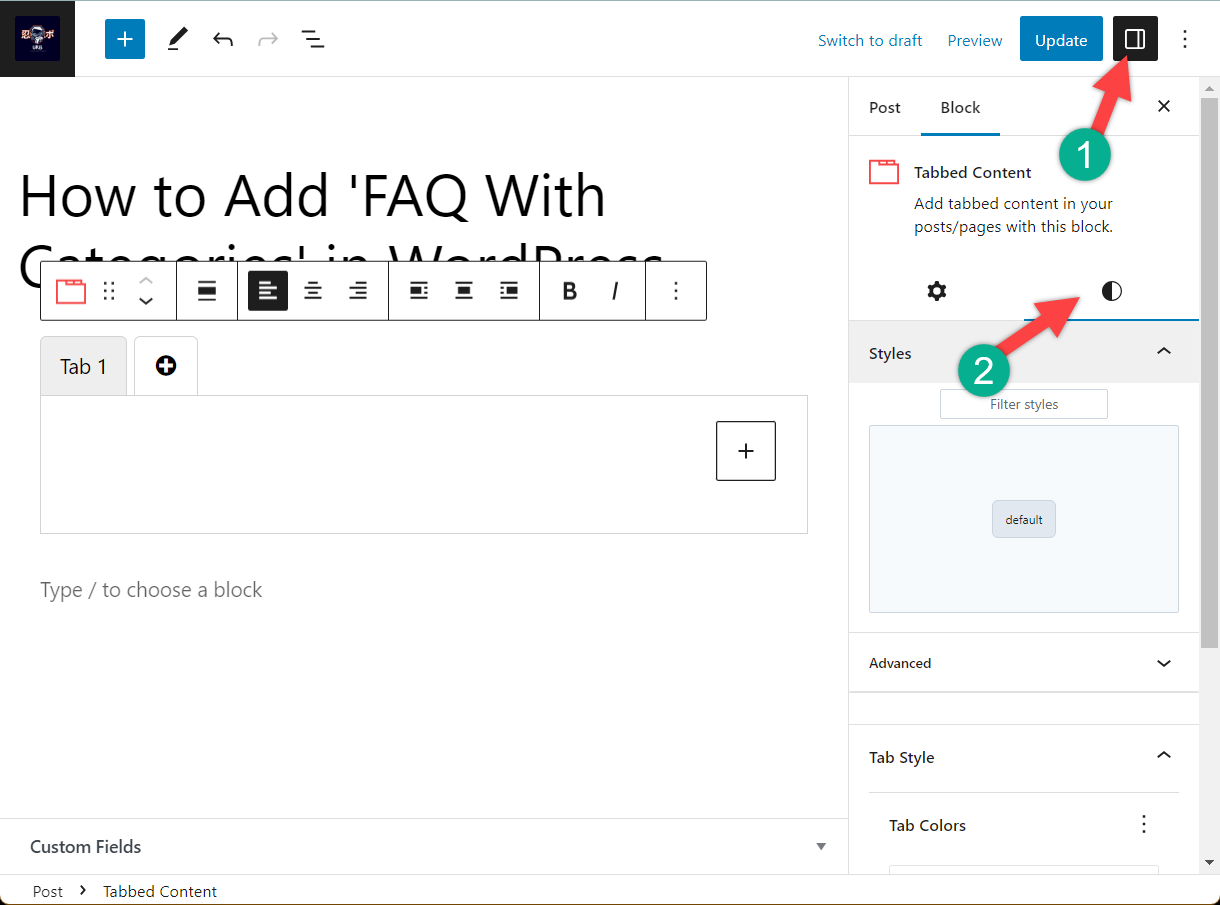
Task: Align text center in block toolbar
Action: pos(313,291)
